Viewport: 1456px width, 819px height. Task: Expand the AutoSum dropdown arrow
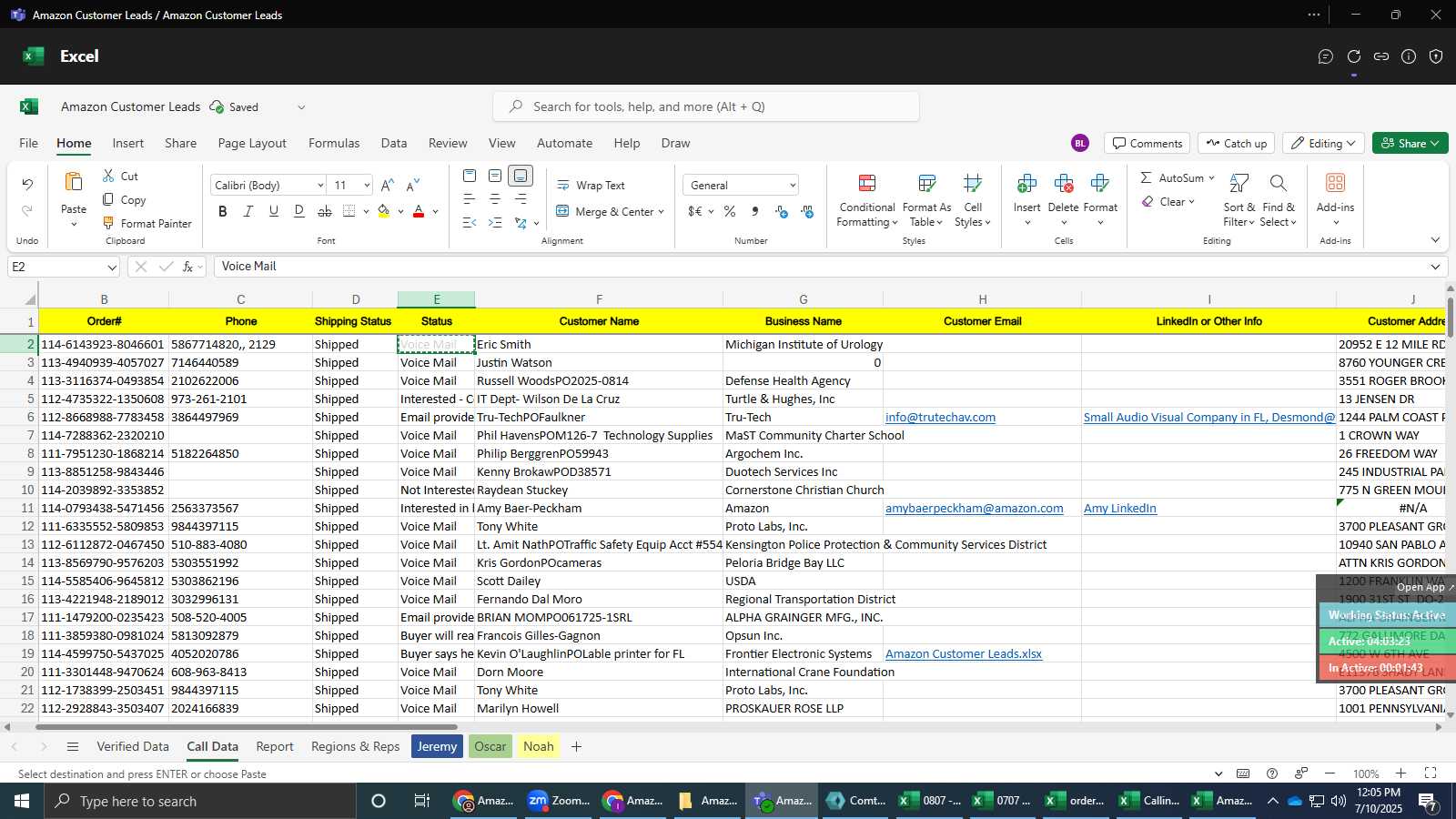(x=1211, y=178)
